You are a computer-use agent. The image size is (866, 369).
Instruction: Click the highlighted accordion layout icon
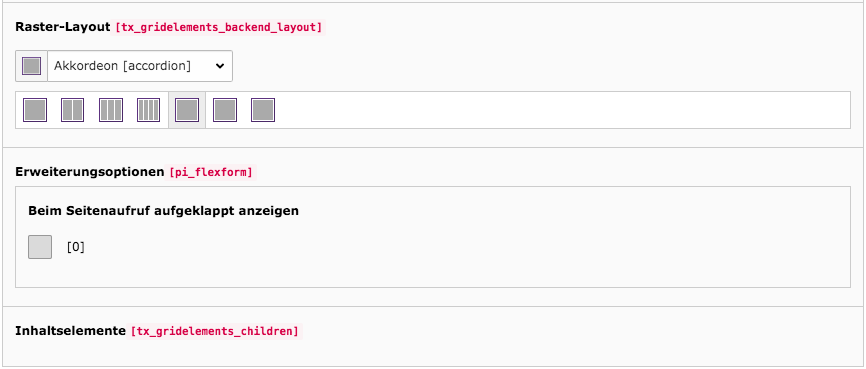[187, 110]
